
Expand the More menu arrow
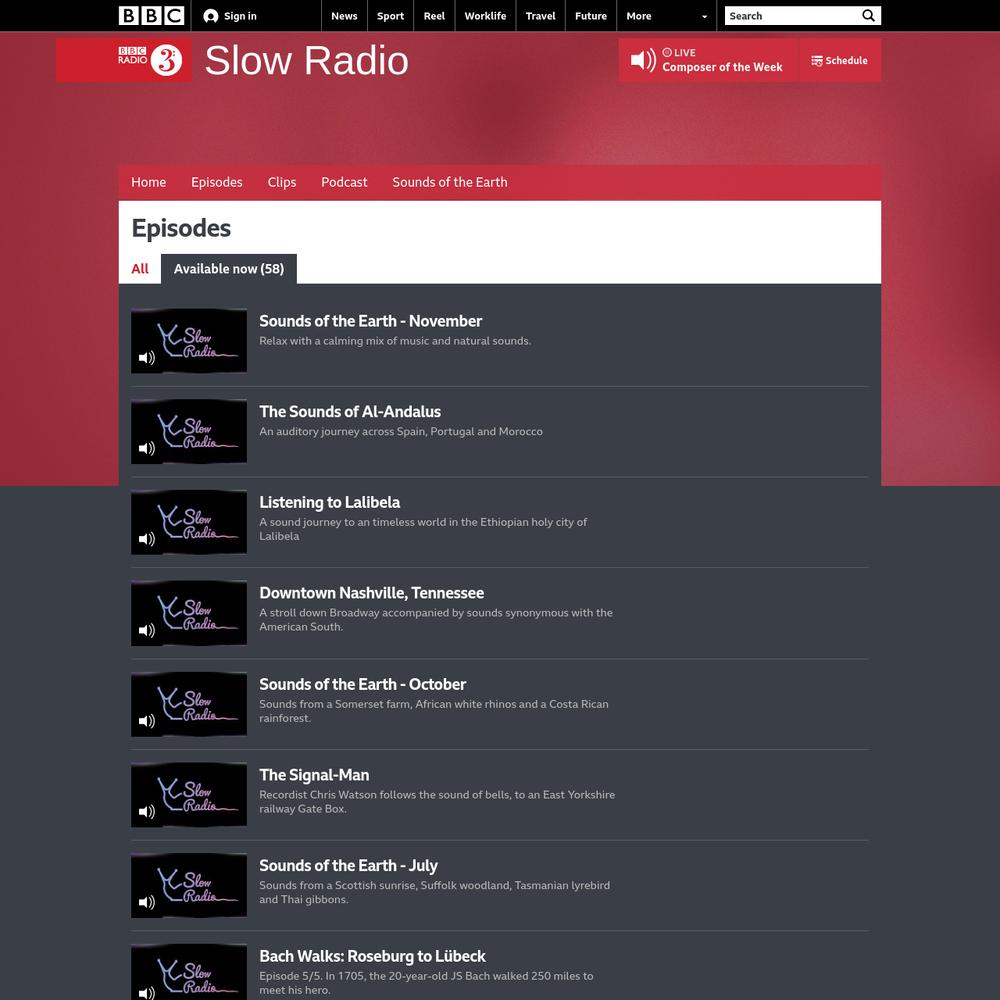[x=704, y=17]
